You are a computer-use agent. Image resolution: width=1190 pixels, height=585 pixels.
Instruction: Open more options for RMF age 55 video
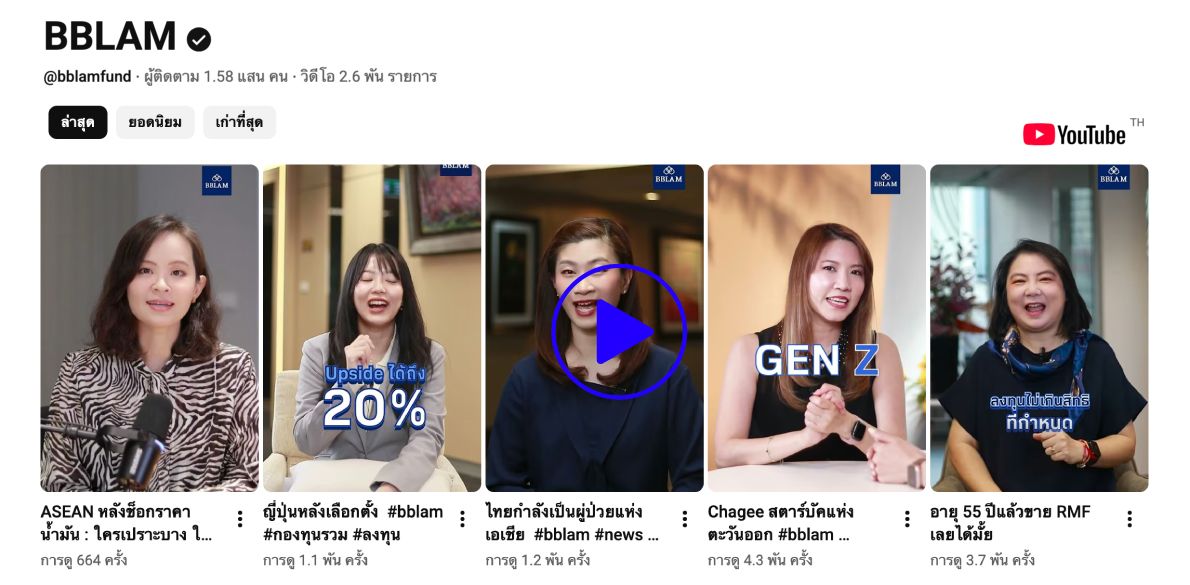click(1129, 519)
